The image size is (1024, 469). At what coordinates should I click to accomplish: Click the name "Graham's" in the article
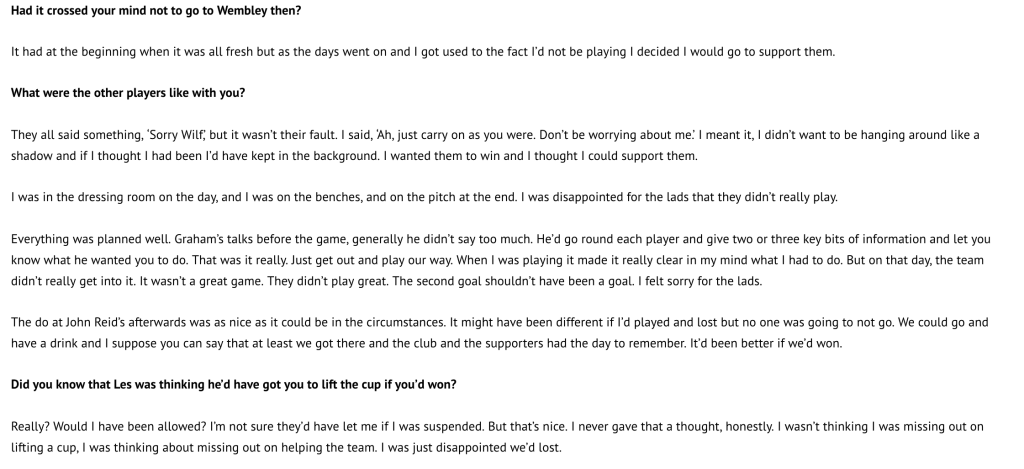pos(200,240)
